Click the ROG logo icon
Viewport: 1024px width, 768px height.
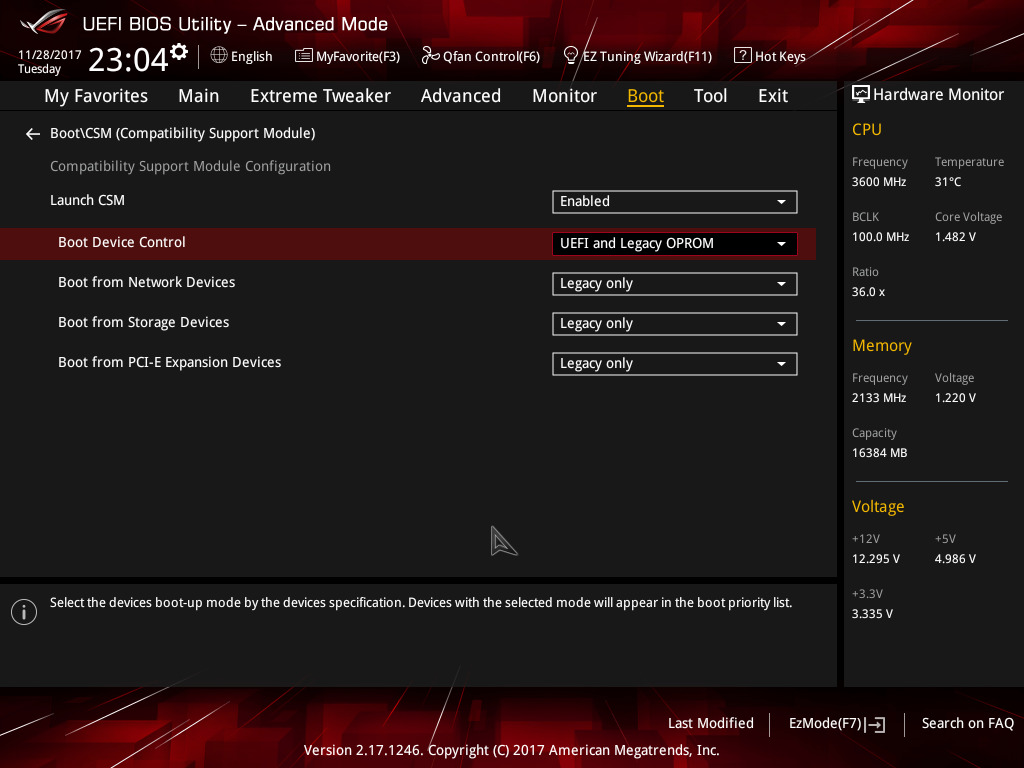click(x=43, y=22)
